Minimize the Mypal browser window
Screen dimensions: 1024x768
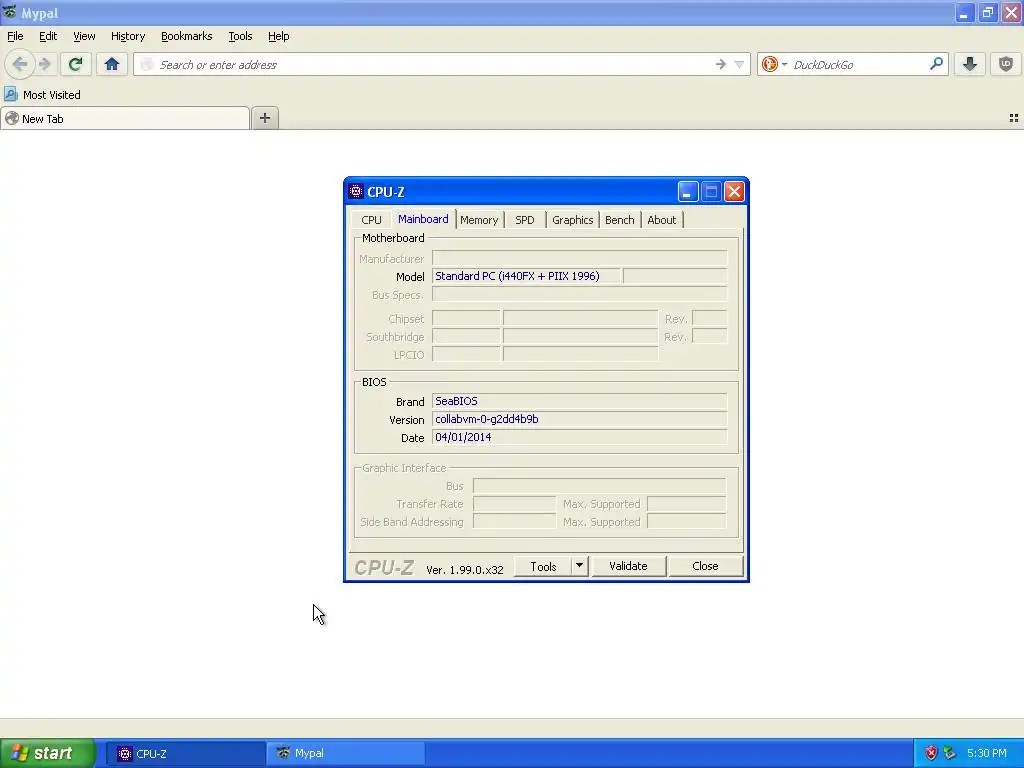[x=964, y=12]
